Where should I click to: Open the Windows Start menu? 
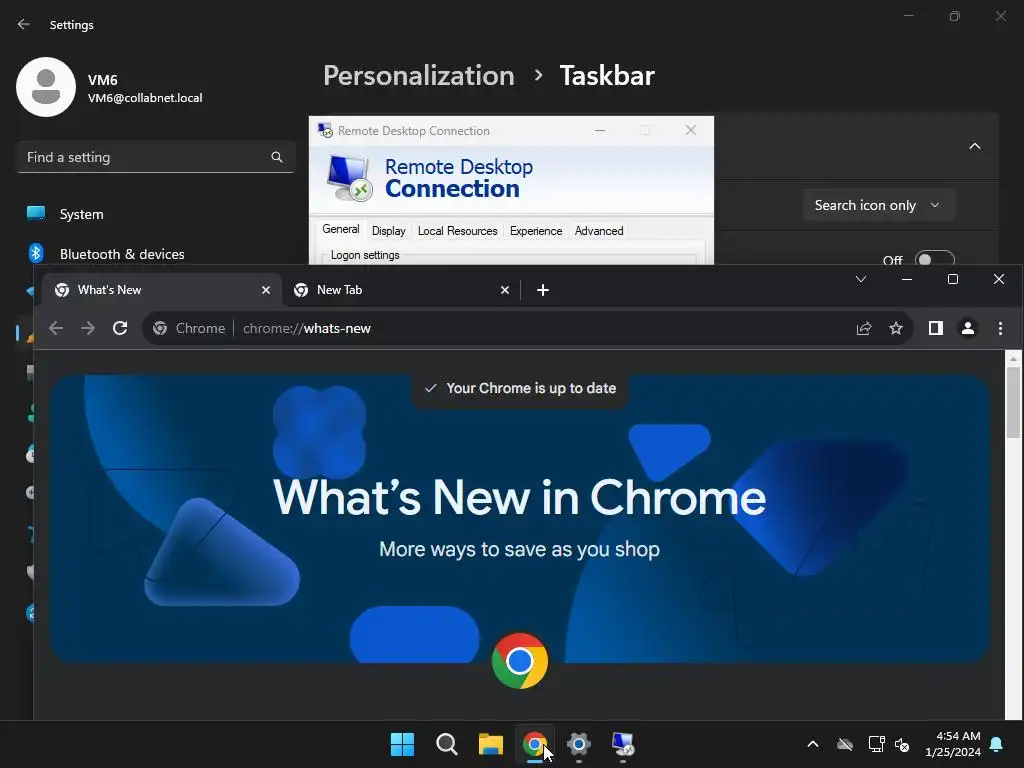pyautogui.click(x=402, y=744)
